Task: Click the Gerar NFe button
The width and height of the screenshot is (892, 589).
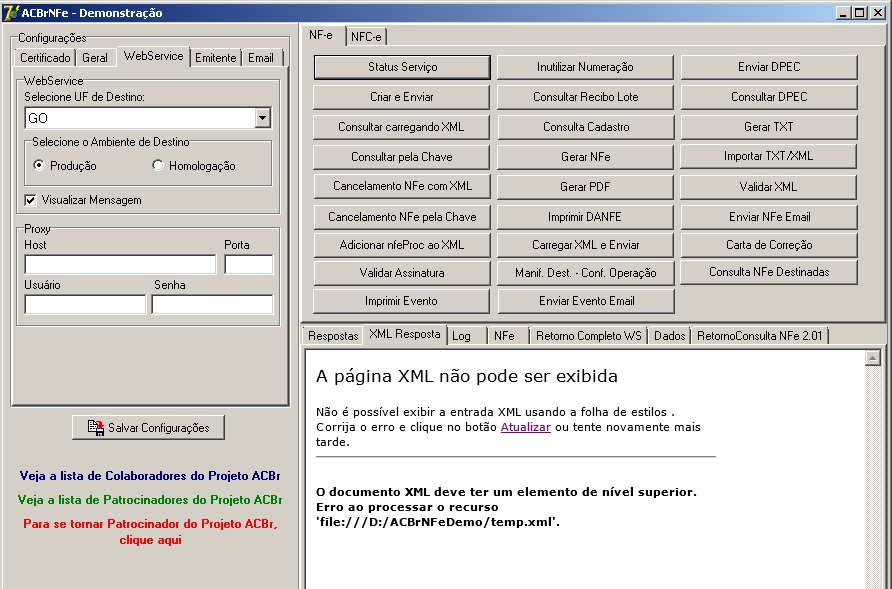Action: 585,157
